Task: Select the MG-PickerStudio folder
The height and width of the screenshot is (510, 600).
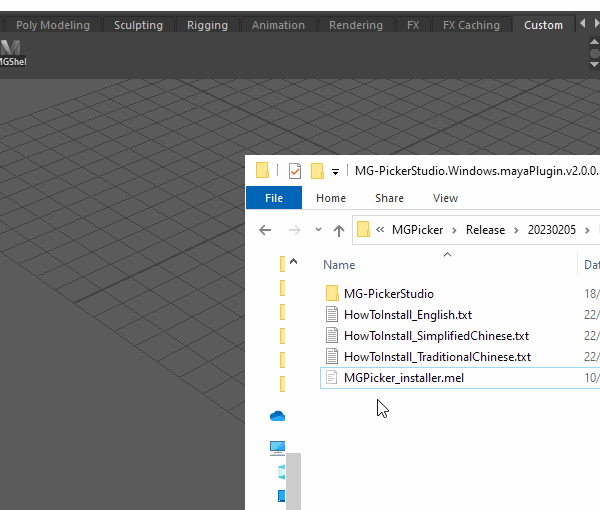Action: tap(388, 294)
